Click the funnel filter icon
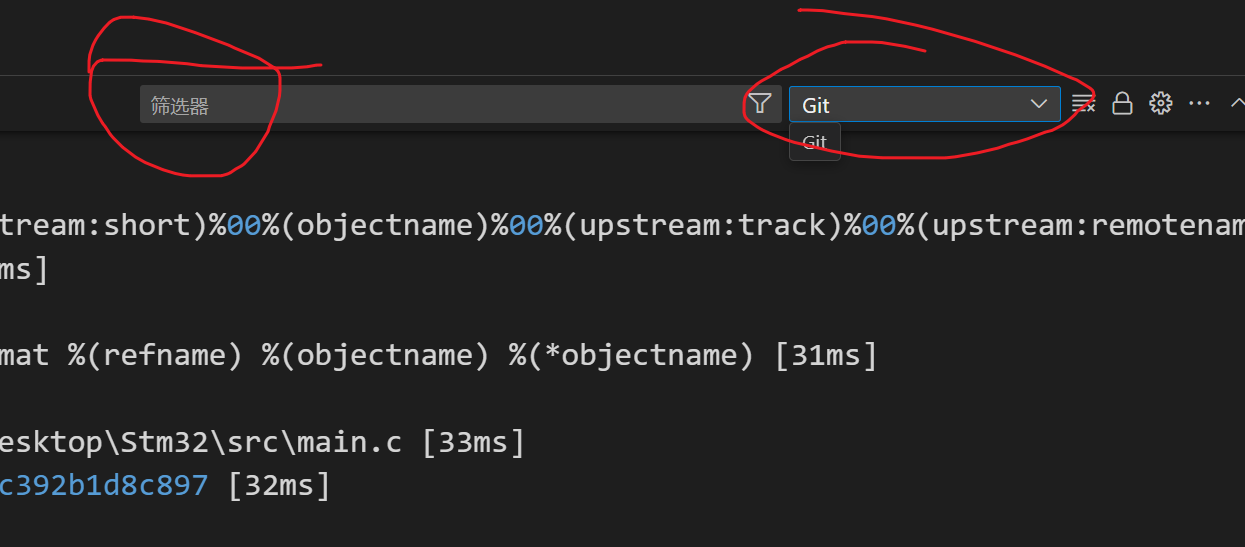 coord(760,104)
